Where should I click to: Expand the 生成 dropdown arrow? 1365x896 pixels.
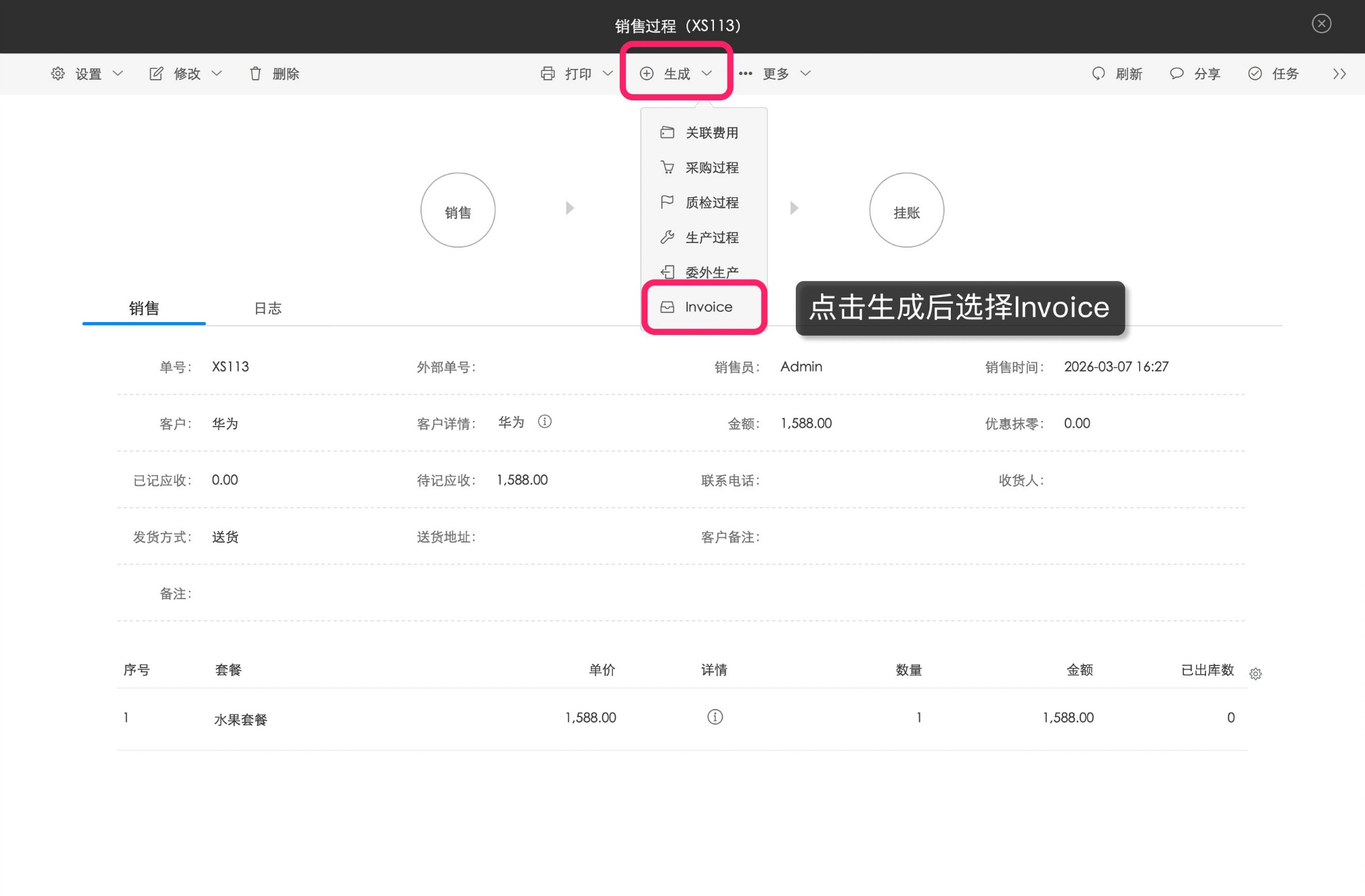[708, 74]
